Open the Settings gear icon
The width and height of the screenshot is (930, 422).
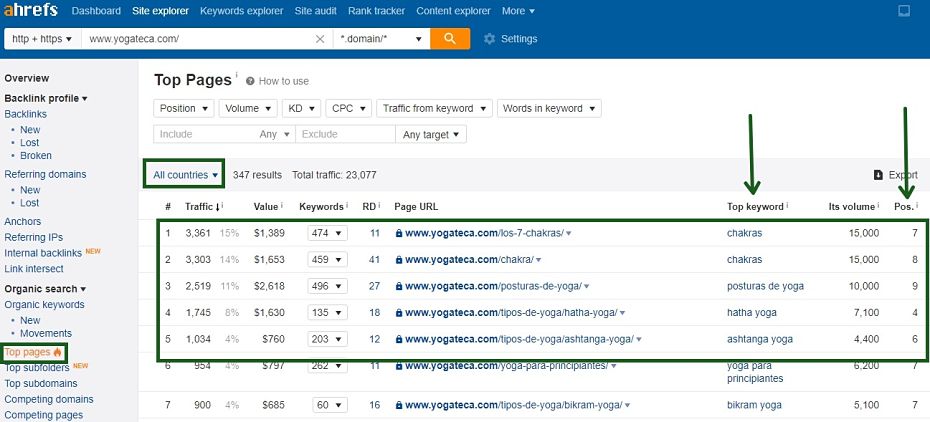pos(489,39)
